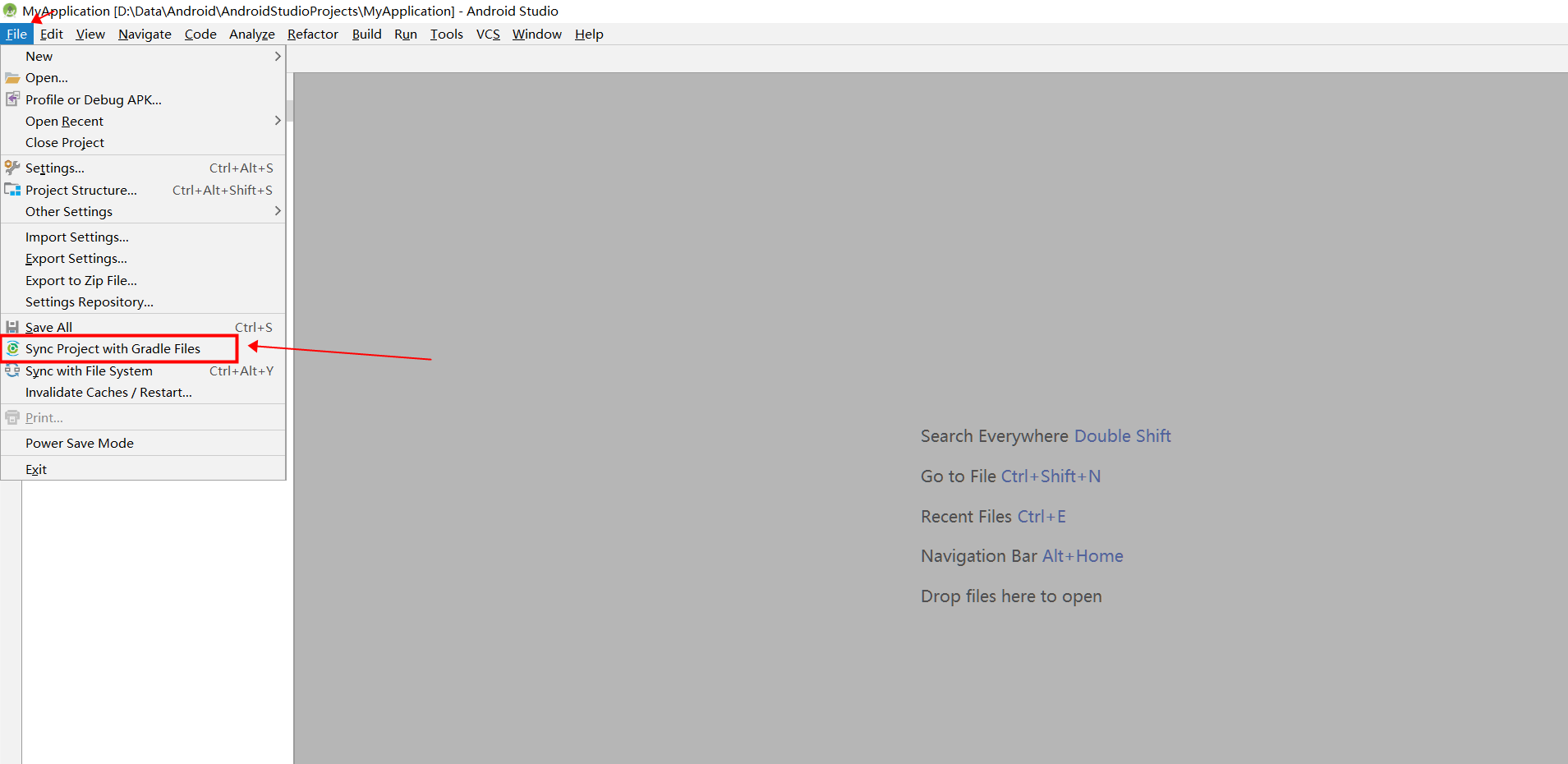Viewport: 1568px width, 764px height.
Task: Select Sync Project with Gradle Files
Action: point(143,348)
